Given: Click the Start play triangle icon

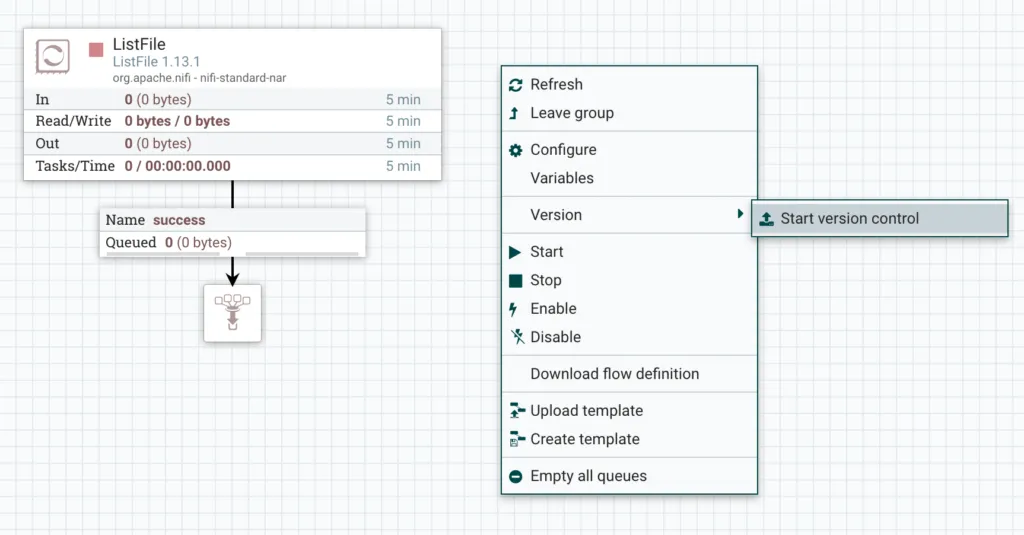Looking at the screenshot, I should [516, 252].
